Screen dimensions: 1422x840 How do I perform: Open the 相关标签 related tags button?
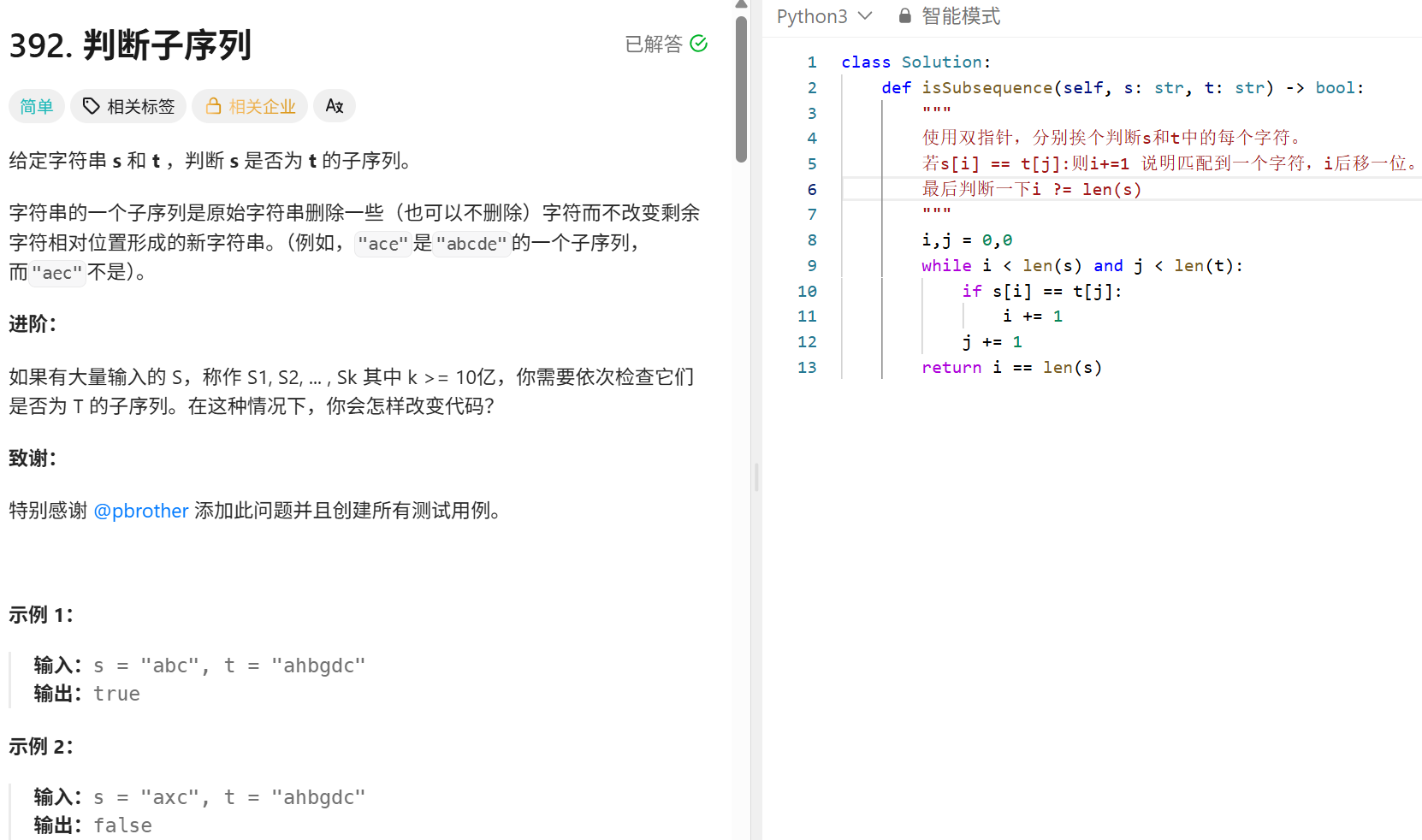(x=128, y=106)
